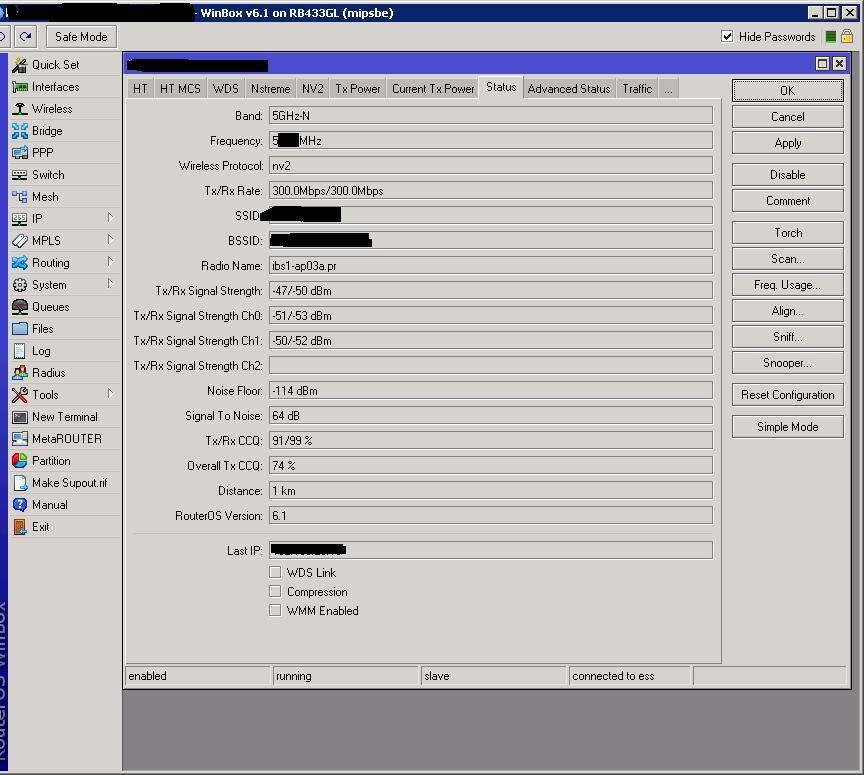The image size is (864, 775).
Task: Launch New Terminal from the sidebar
Action: pos(64,417)
